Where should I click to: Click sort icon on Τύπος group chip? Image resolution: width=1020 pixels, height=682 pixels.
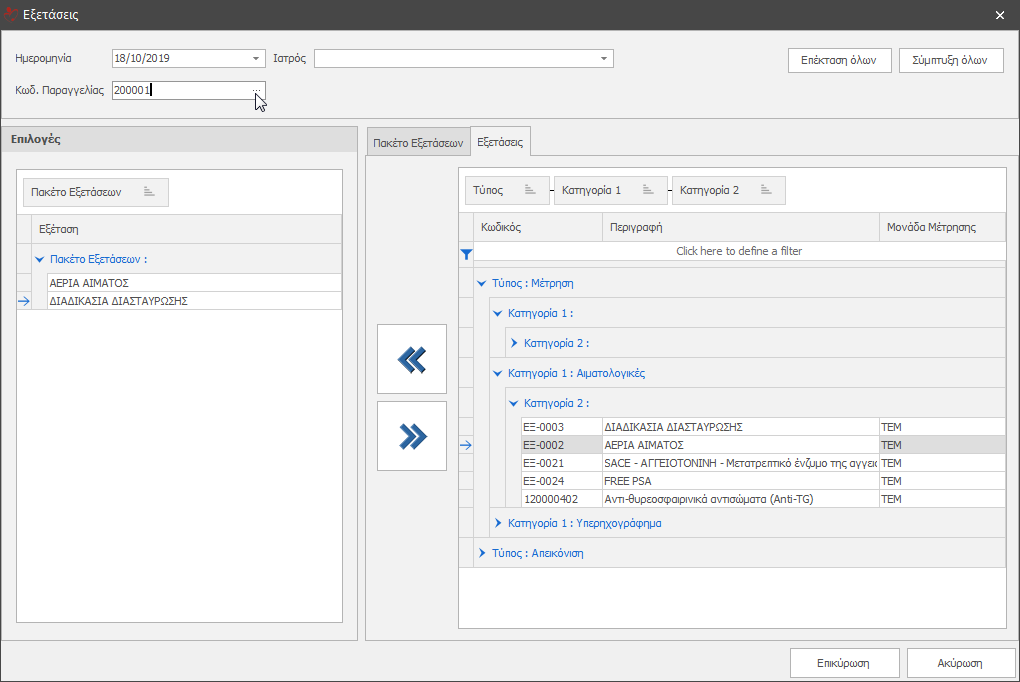[x=531, y=190]
